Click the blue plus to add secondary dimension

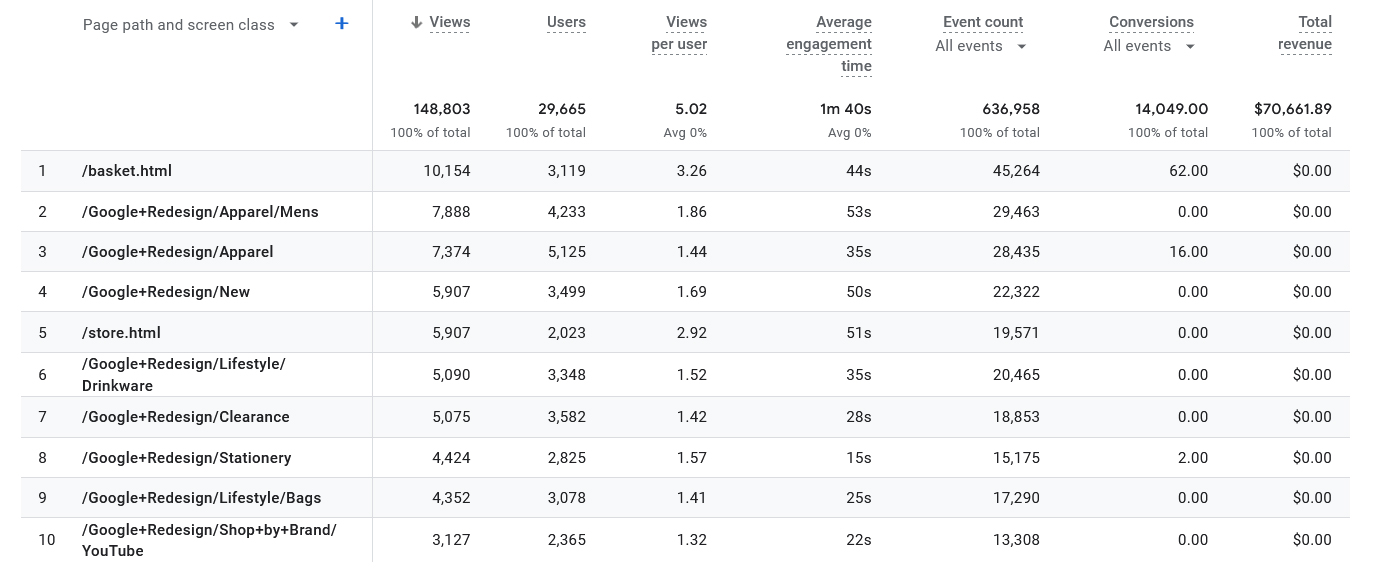tap(341, 22)
